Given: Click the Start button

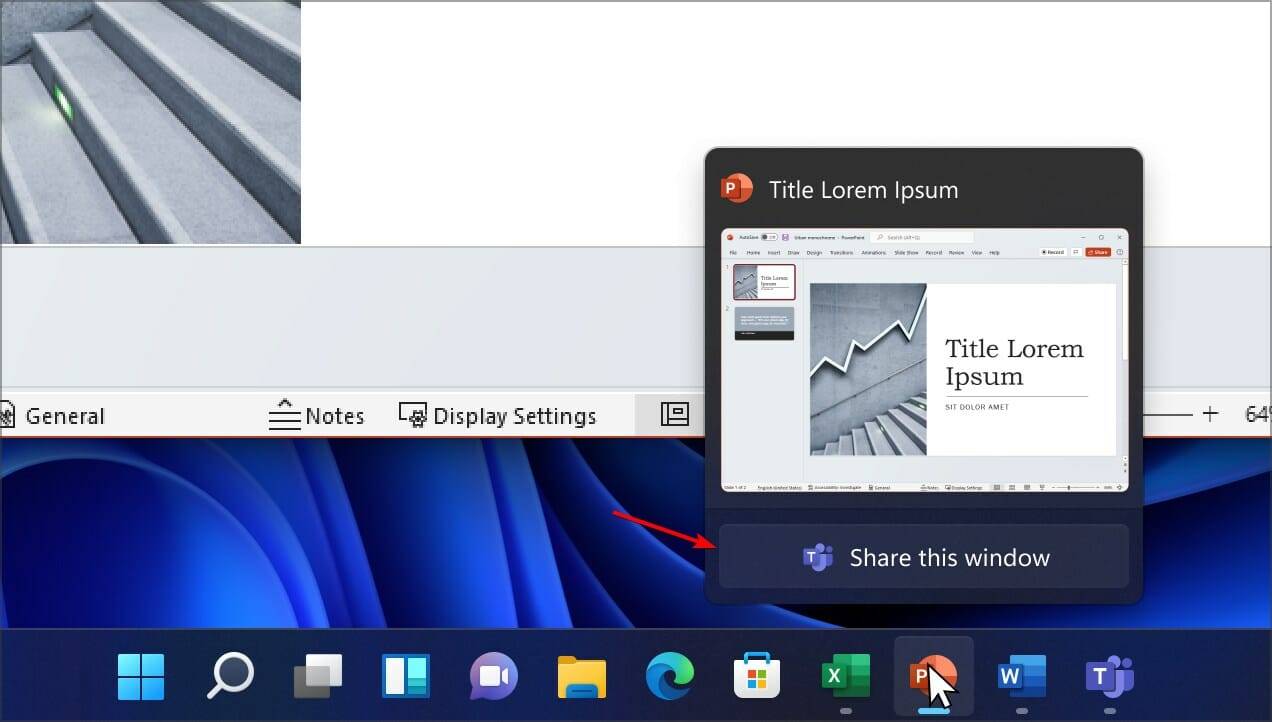Looking at the screenshot, I should tap(141, 677).
